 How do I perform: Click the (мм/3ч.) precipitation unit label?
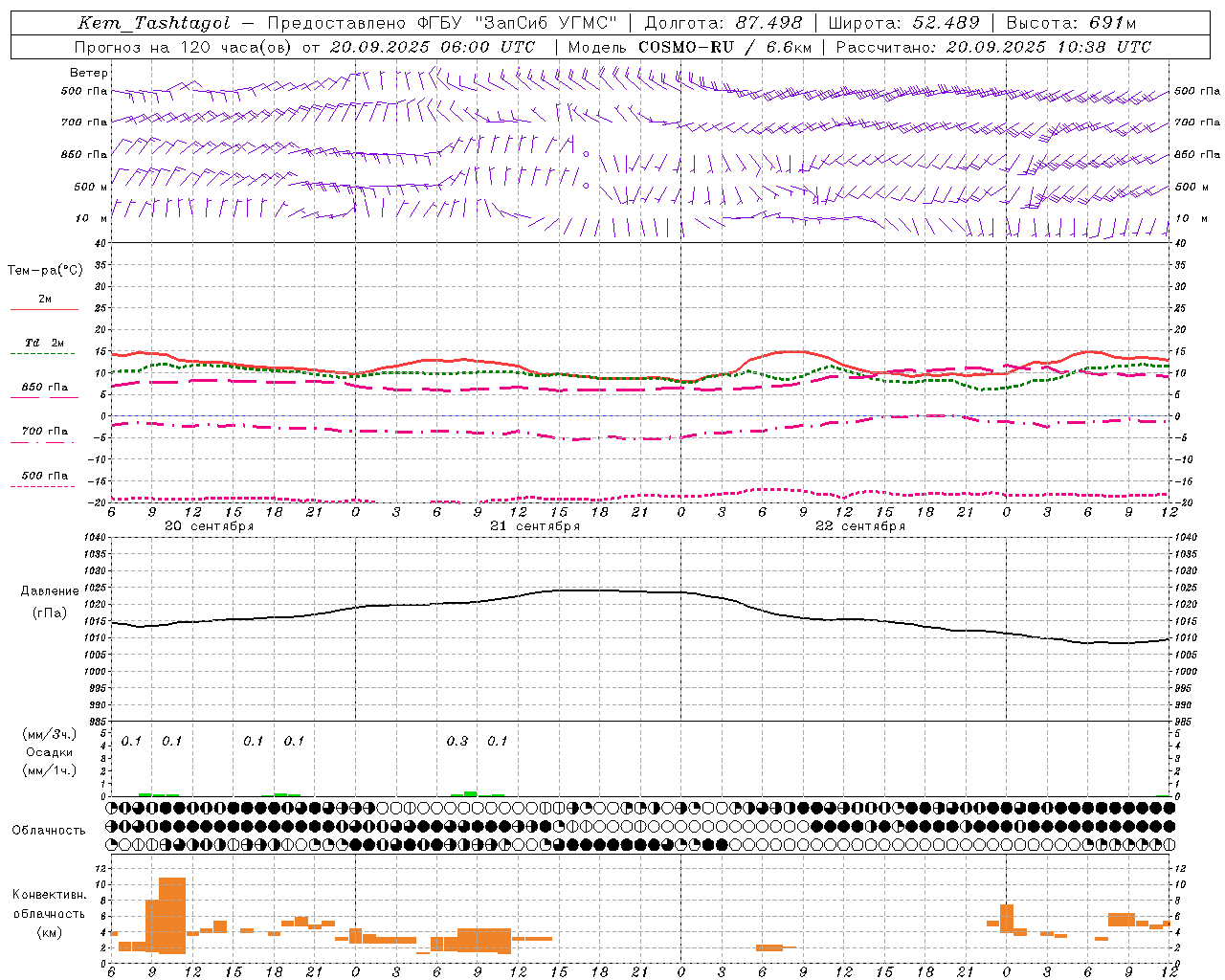49,735
